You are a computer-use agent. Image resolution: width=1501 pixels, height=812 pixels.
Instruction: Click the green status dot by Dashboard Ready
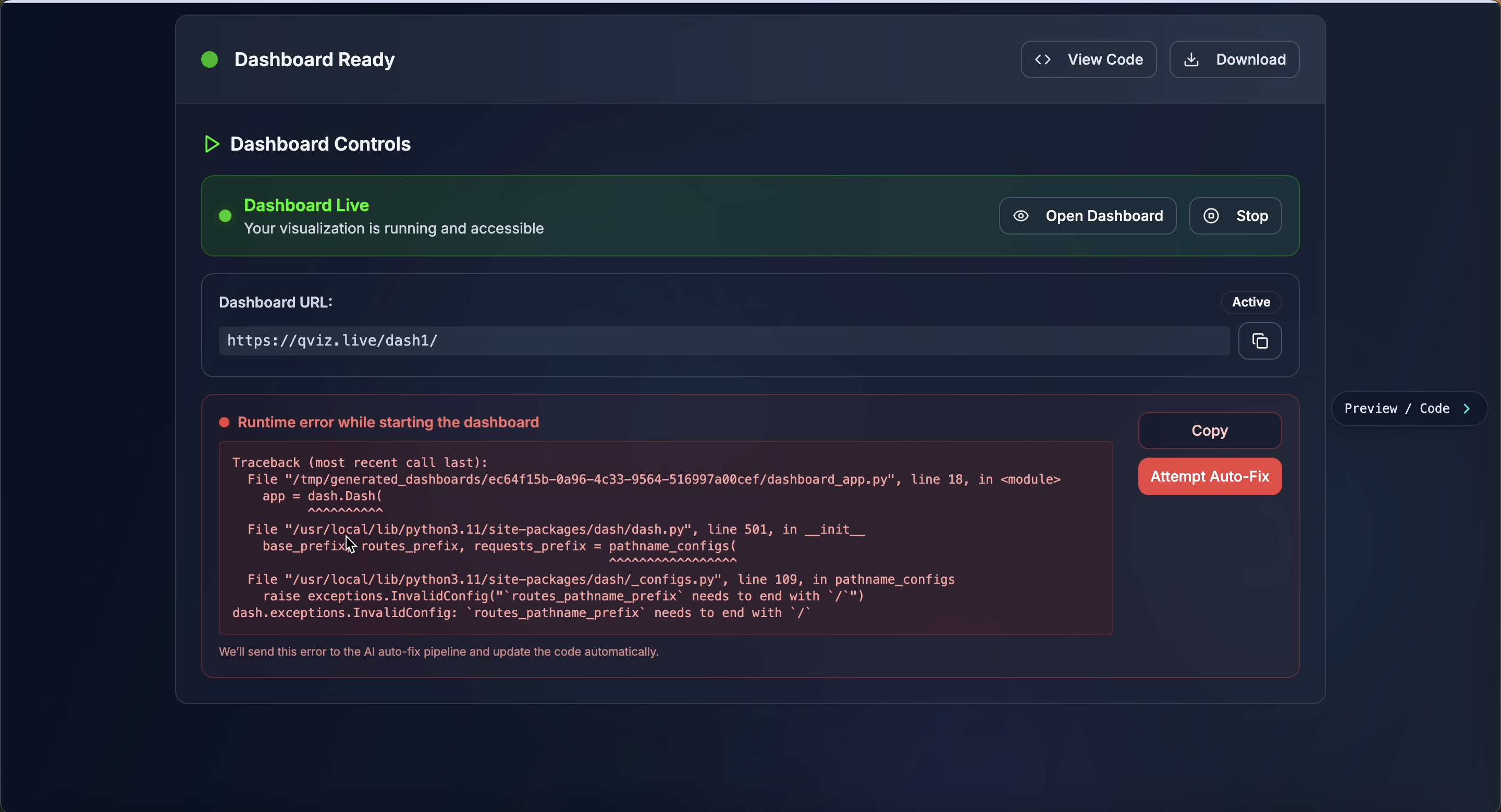pyautogui.click(x=210, y=59)
